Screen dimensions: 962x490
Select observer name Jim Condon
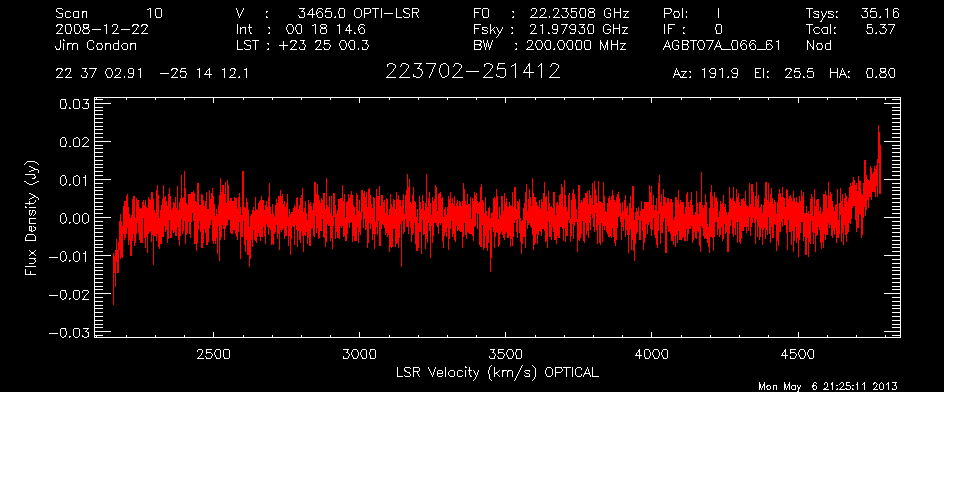coord(96,45)
